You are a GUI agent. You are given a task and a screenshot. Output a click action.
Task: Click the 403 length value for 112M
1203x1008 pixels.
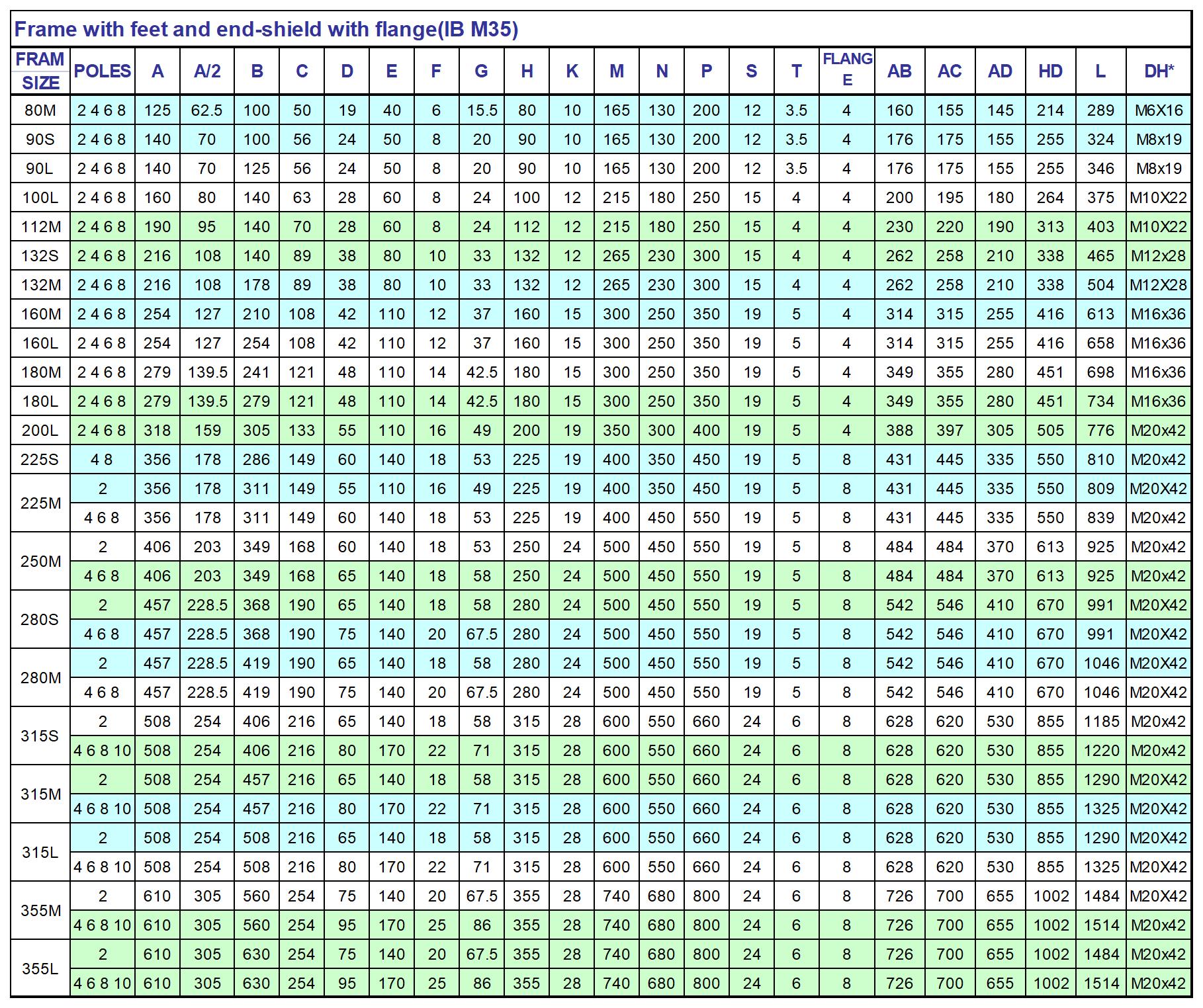click(1100, 227)
